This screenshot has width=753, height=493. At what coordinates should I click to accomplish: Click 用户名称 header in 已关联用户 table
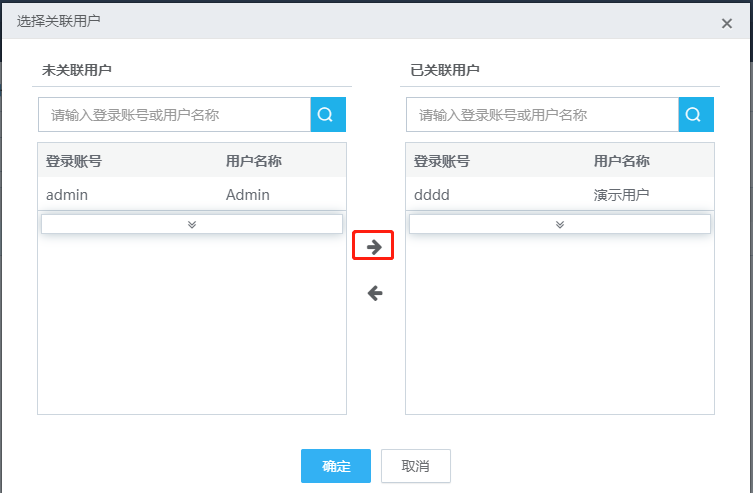[621, 161]
